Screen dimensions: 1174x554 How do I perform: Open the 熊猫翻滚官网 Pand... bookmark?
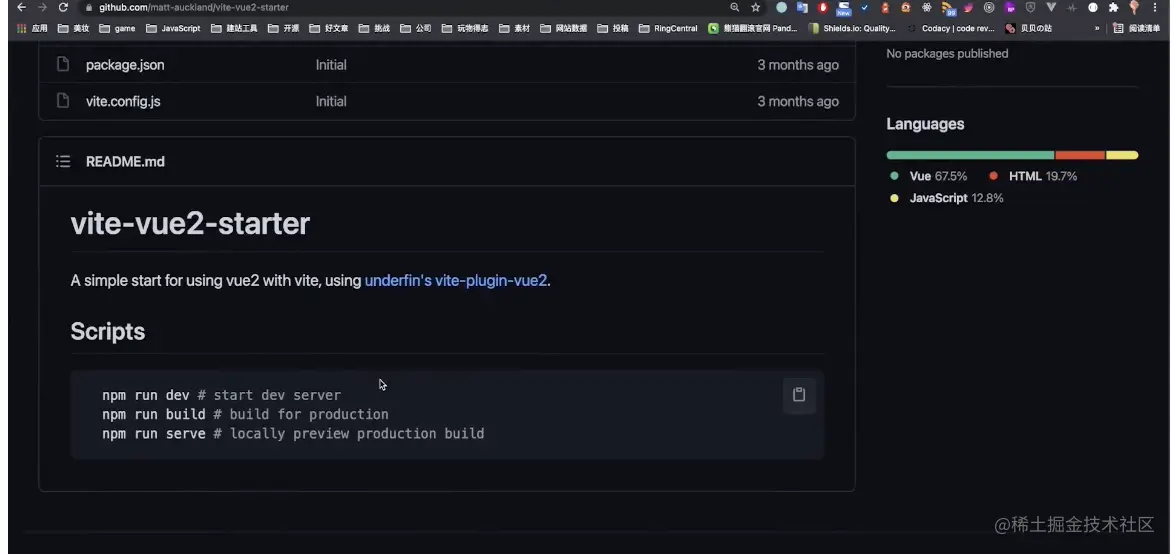click(x=752, y=28)
